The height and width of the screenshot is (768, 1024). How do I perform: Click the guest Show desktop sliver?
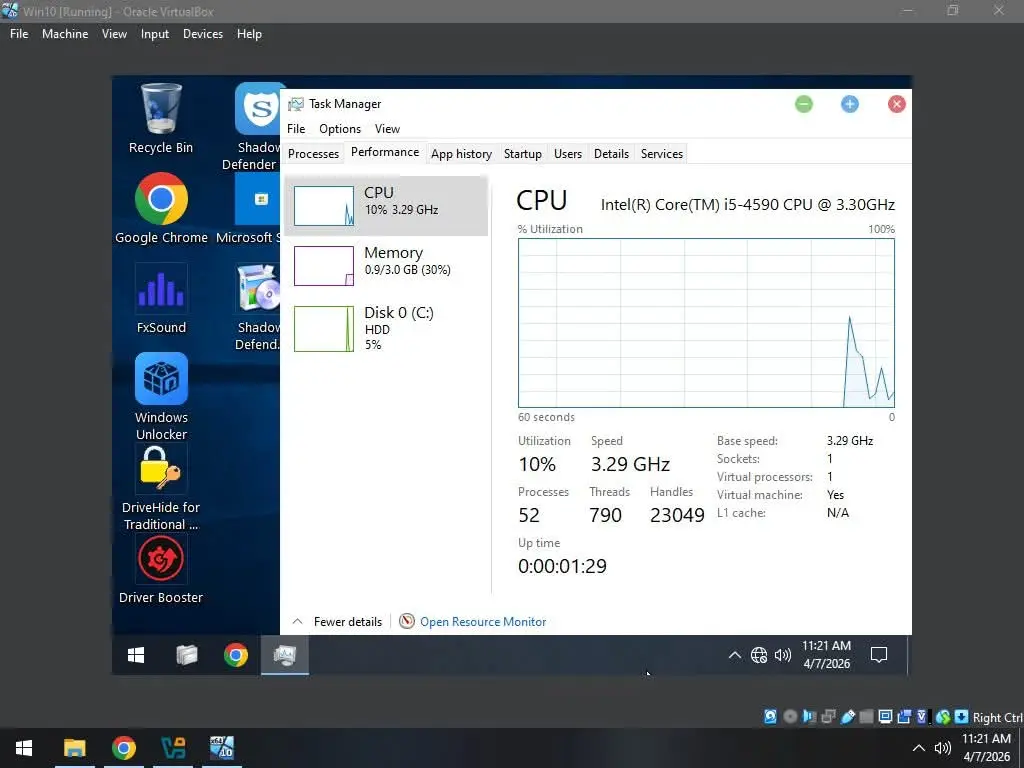pos(909,655)
